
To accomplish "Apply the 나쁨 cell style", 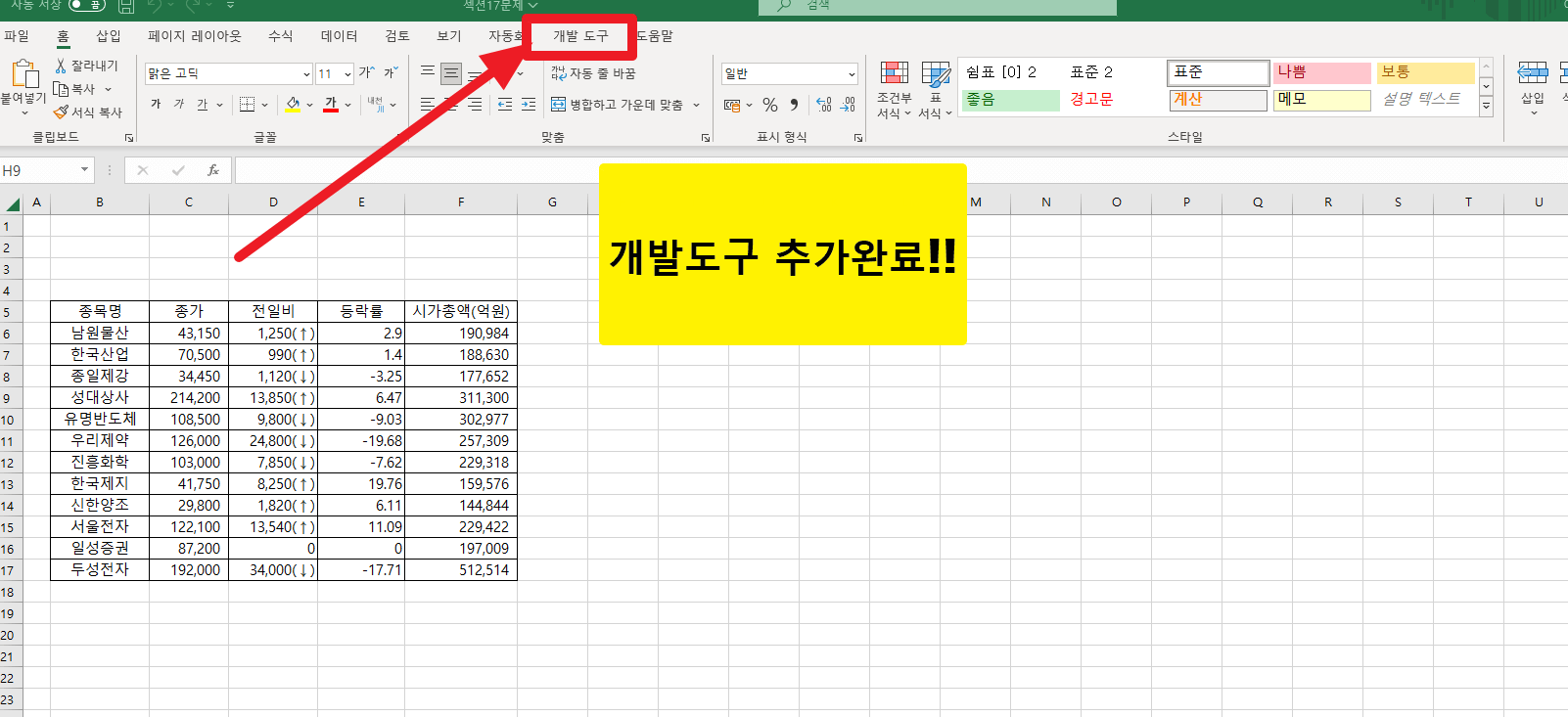I will click(1322, 72).
